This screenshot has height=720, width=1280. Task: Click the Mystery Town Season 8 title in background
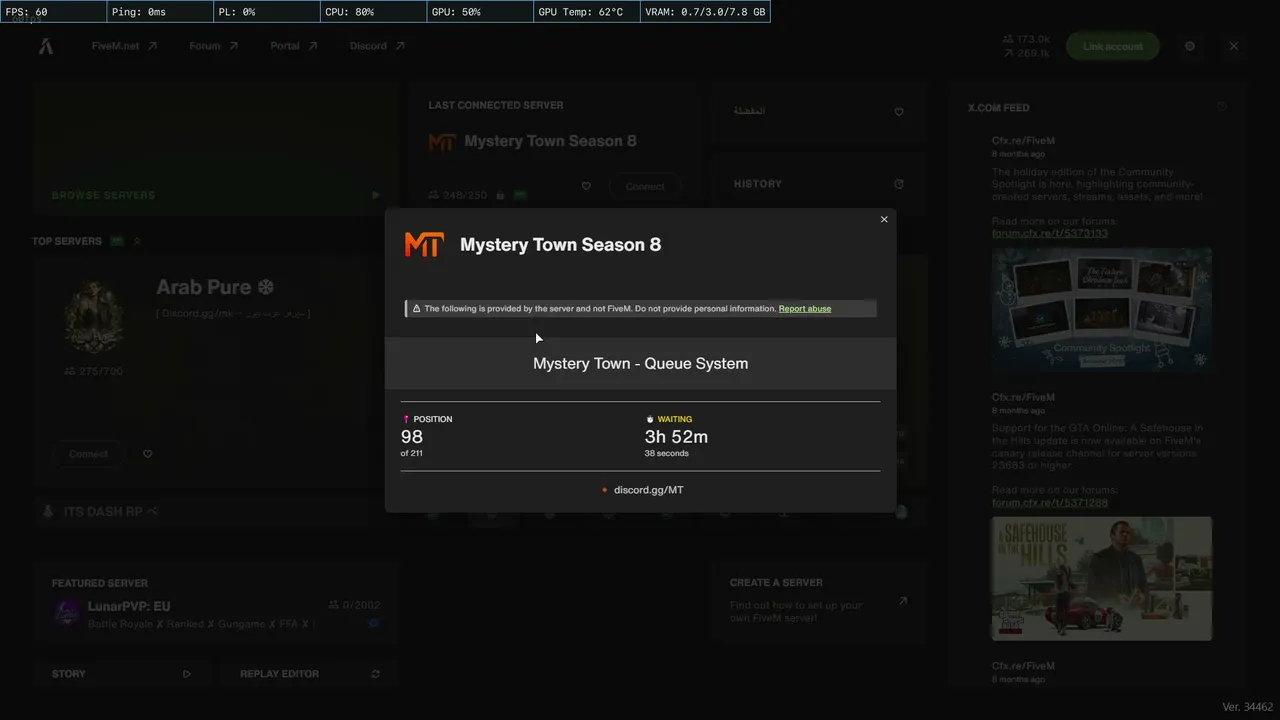[x=551, y=141]
